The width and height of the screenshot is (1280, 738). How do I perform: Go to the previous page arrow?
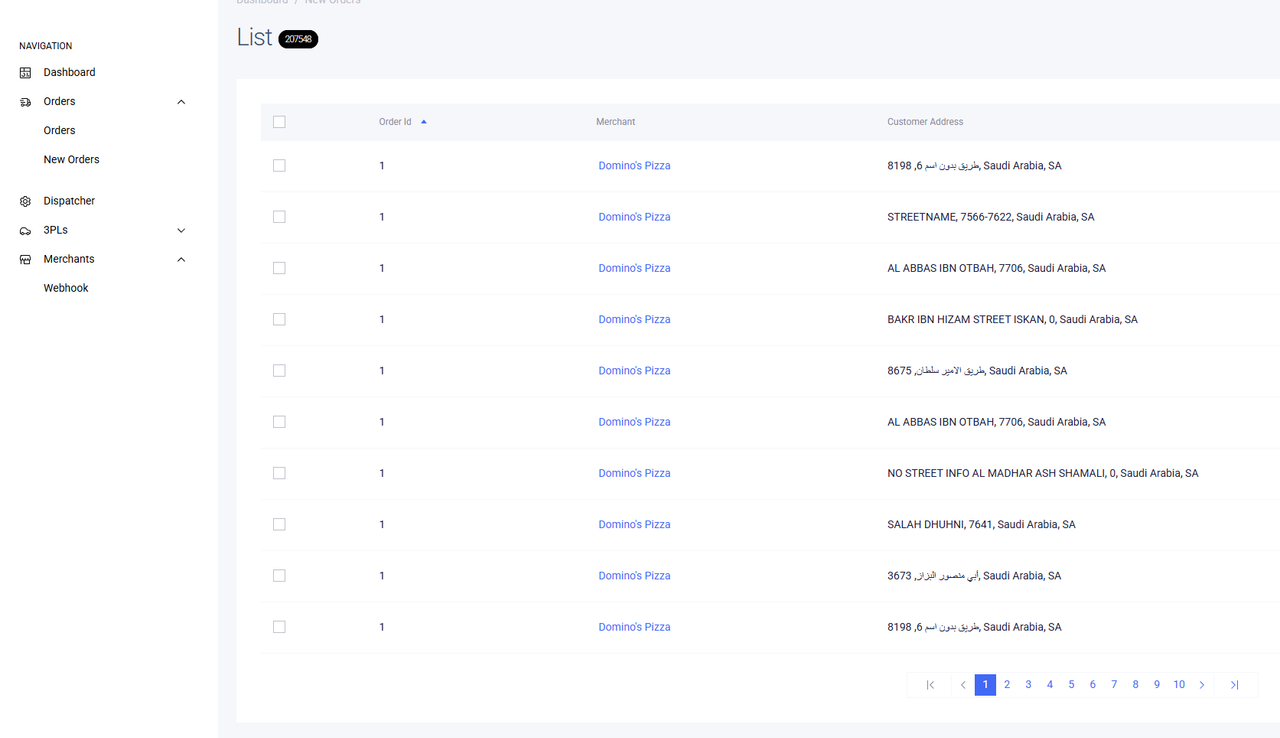963,685
